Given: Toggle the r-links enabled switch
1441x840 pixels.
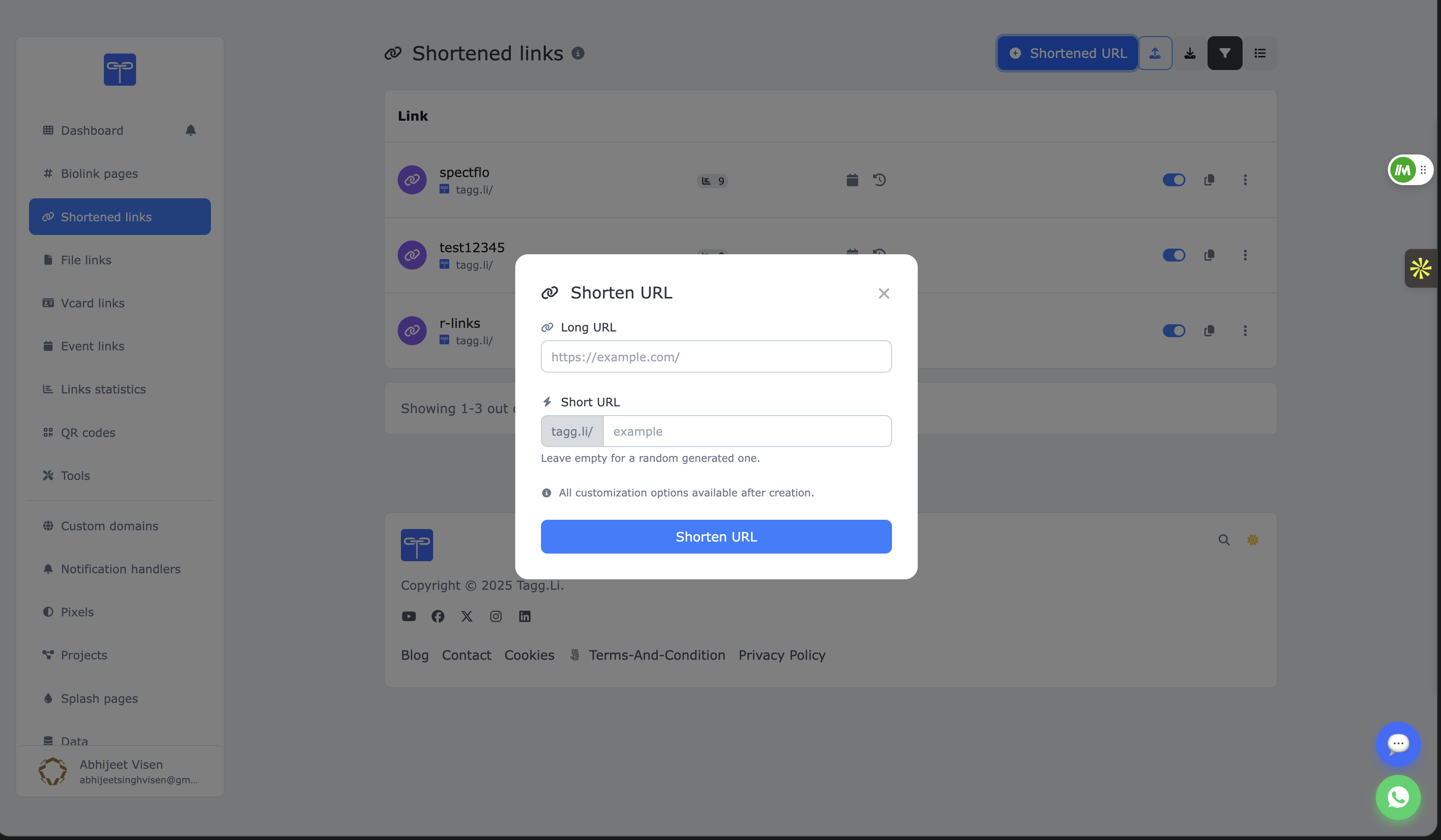Looking at the screenshot, I should coord(1173,330).
